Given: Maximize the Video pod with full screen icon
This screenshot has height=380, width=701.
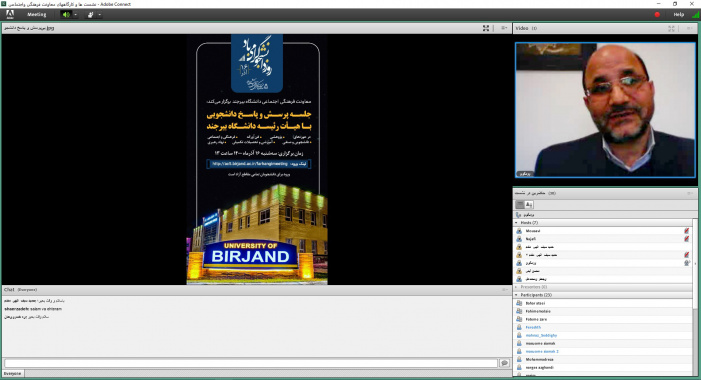Looking at the screenshot, I should click(671, 28).
